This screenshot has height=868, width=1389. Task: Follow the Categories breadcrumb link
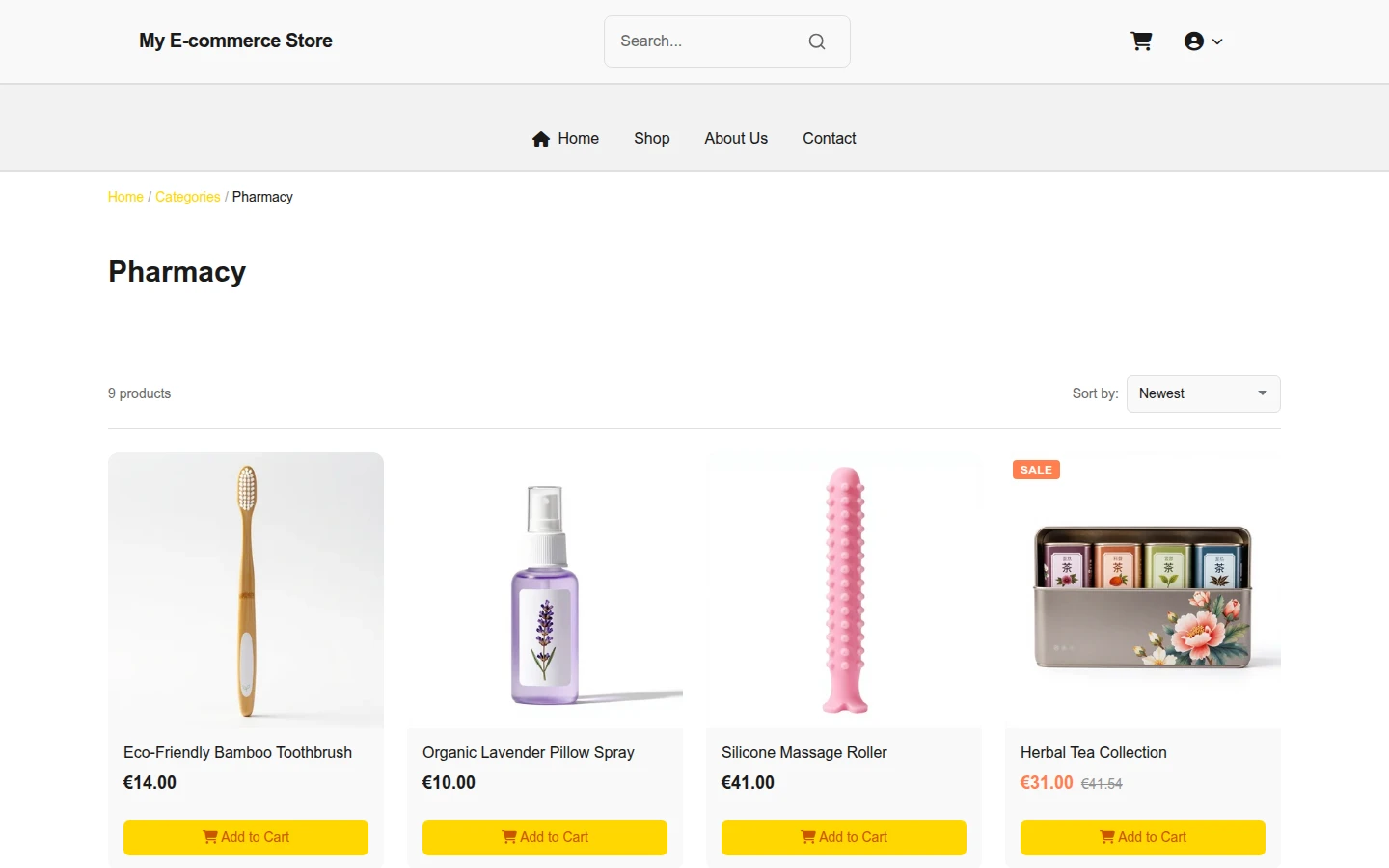pyautogui.click(x=188, y=197)
